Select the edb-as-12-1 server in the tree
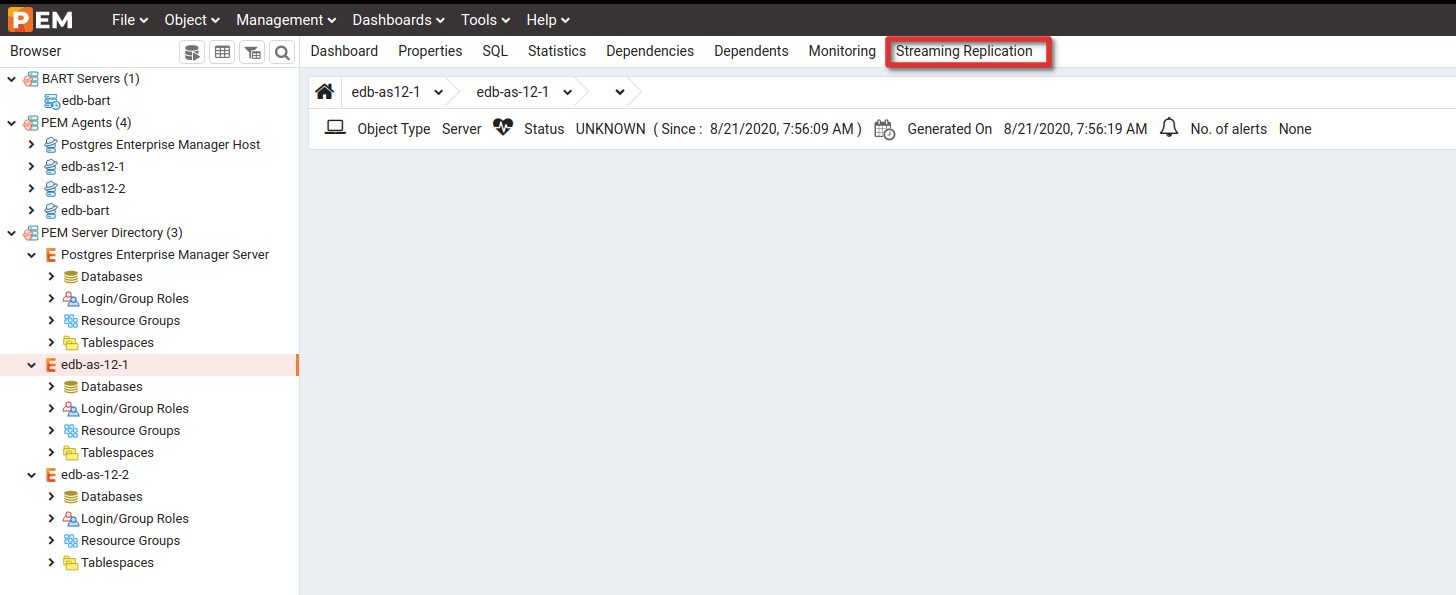Image resolution: width=1456 pixels, height=595 pixels. (x=95, y=365)
